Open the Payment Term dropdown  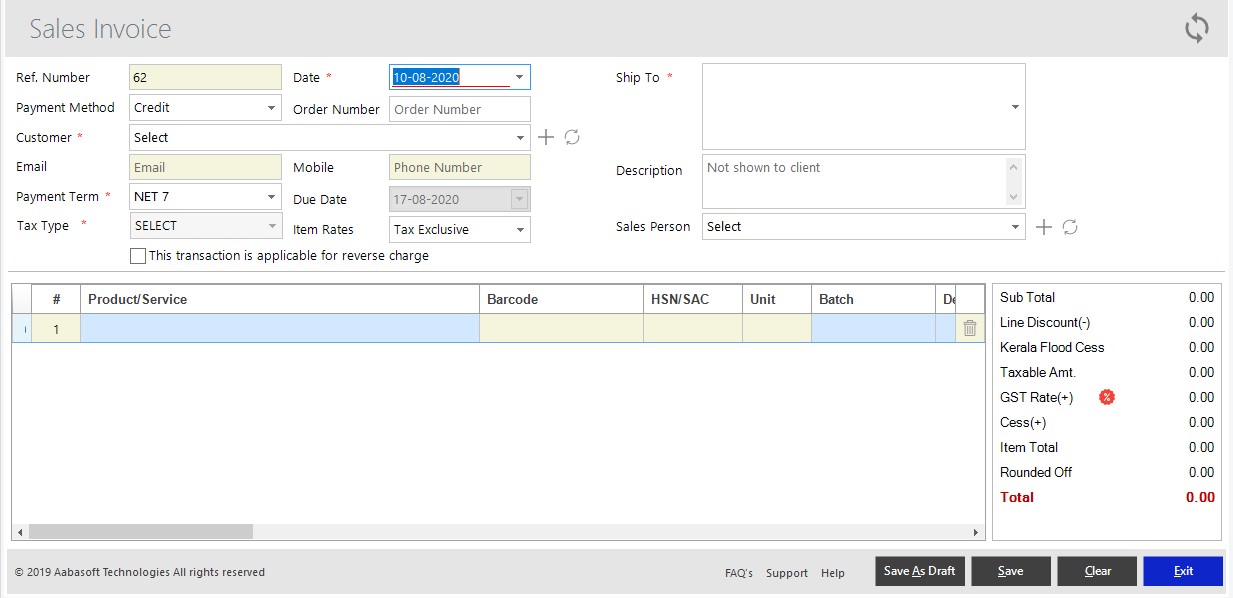271,196
